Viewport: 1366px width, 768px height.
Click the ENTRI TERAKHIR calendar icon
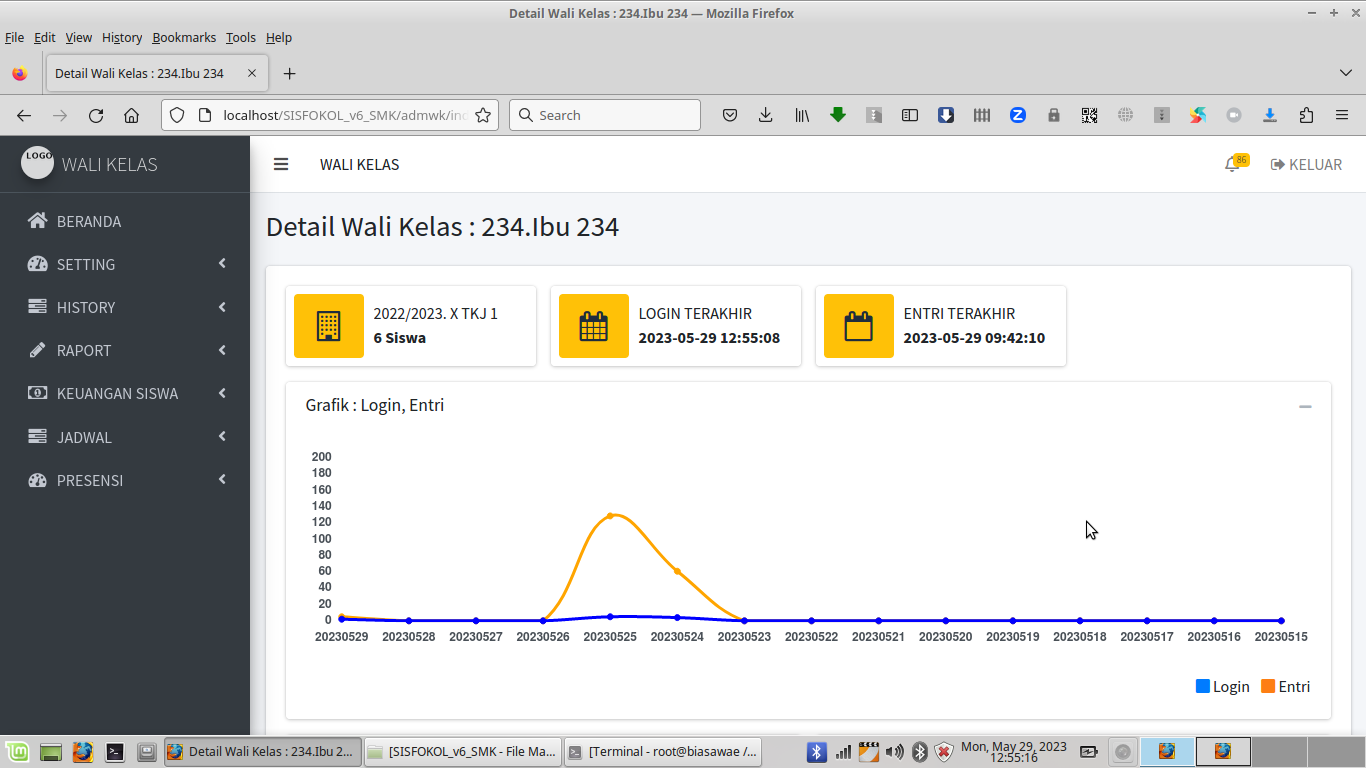click(x=859, y=326)
